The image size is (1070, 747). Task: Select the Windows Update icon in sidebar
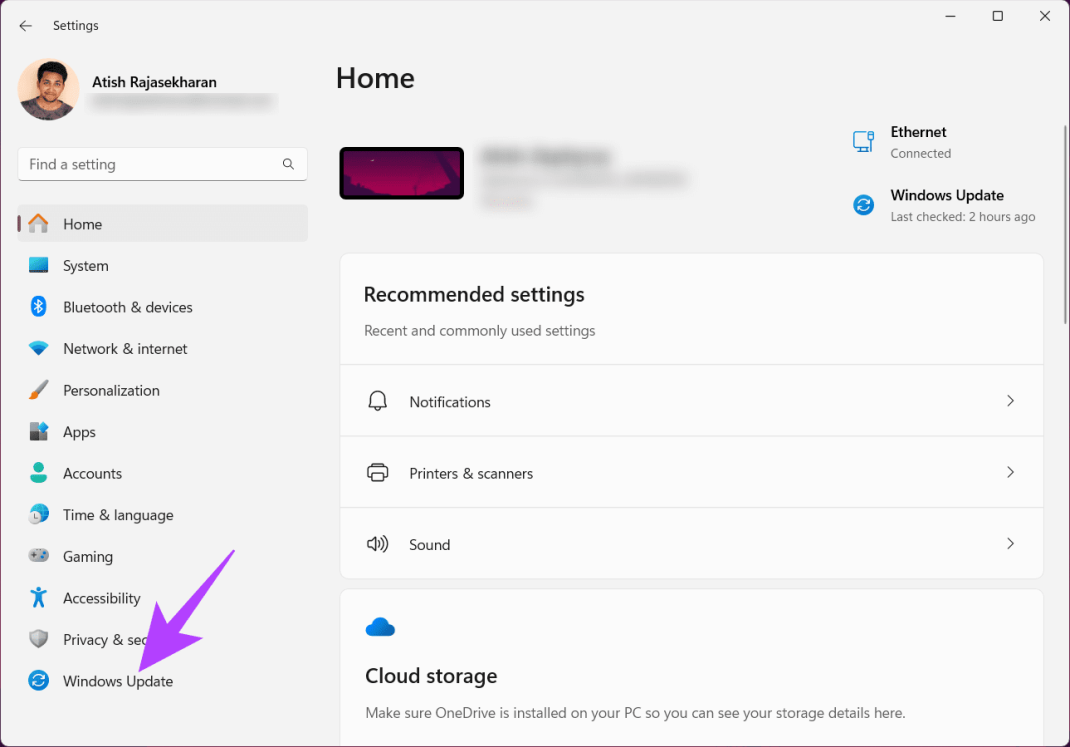click(38, 680)
